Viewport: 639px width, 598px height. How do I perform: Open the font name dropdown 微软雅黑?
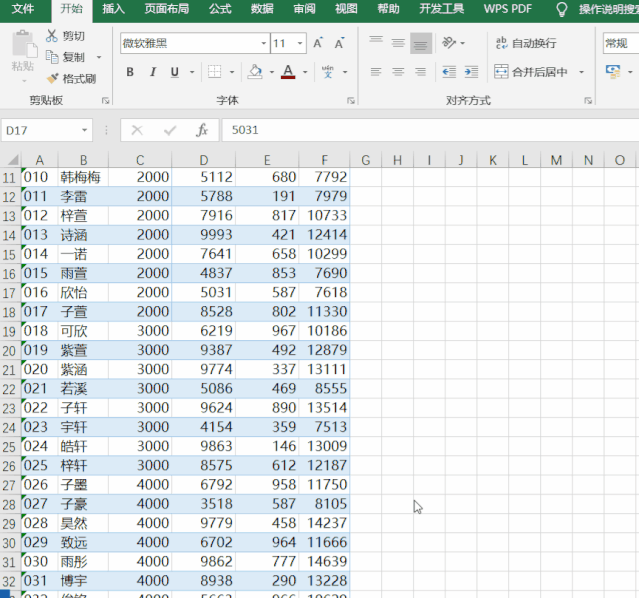pos(264,43)
